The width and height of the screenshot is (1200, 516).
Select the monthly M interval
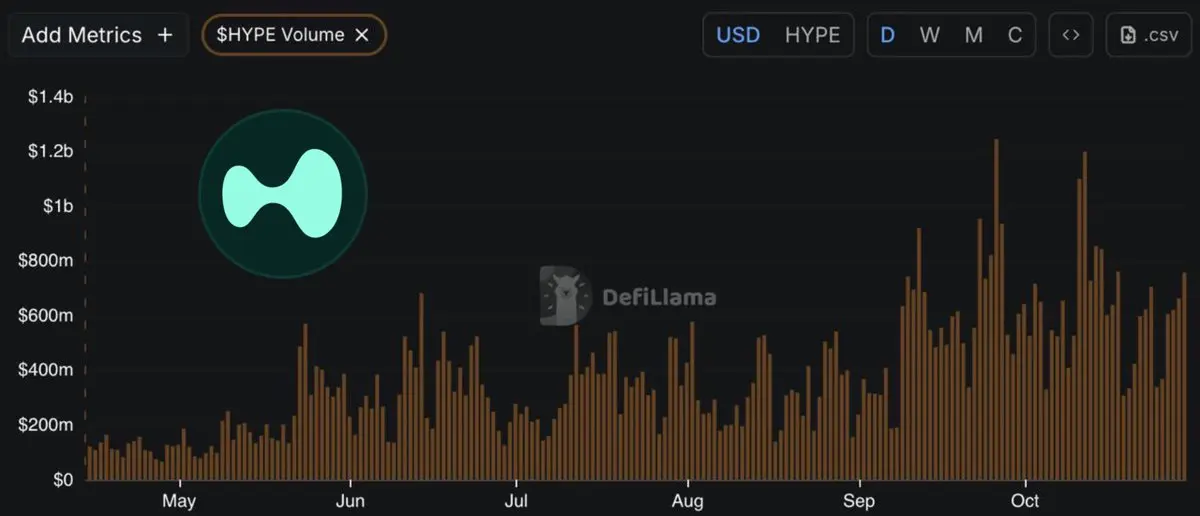coord(973,35)
